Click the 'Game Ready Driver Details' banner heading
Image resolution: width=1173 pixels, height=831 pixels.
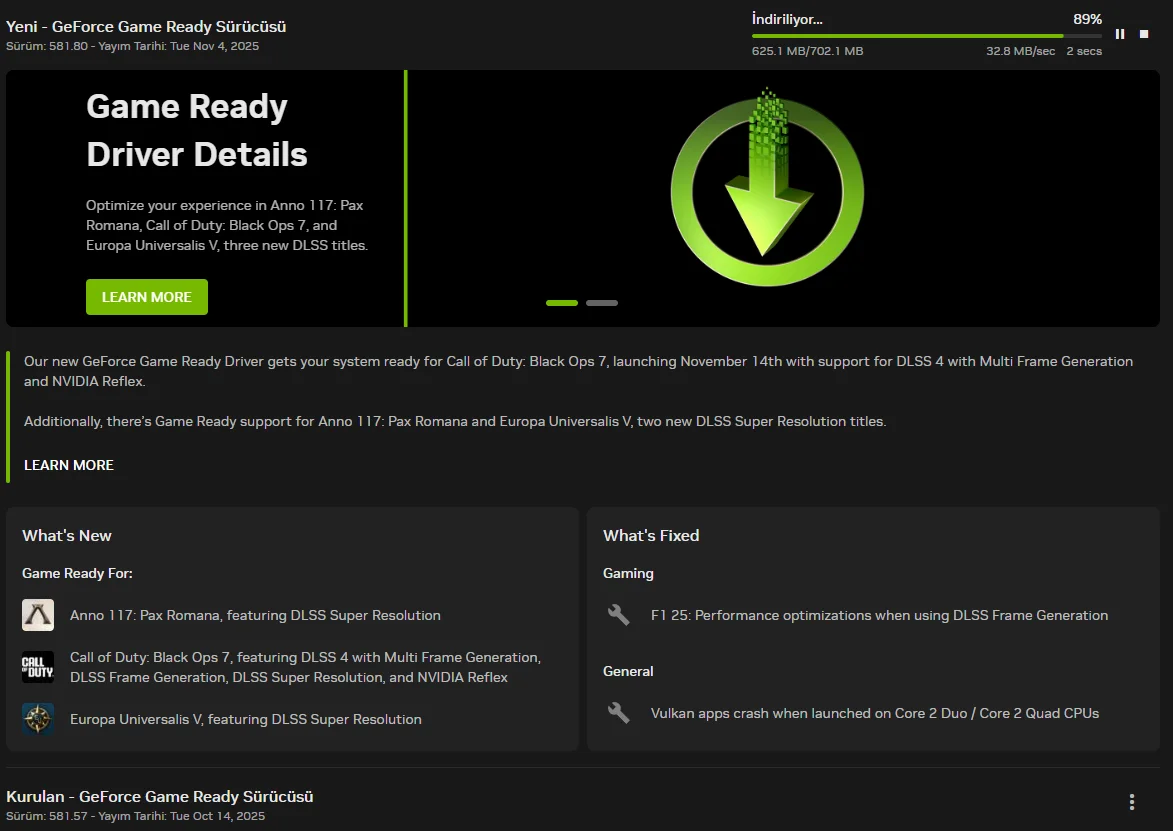[x=197, y=130]
